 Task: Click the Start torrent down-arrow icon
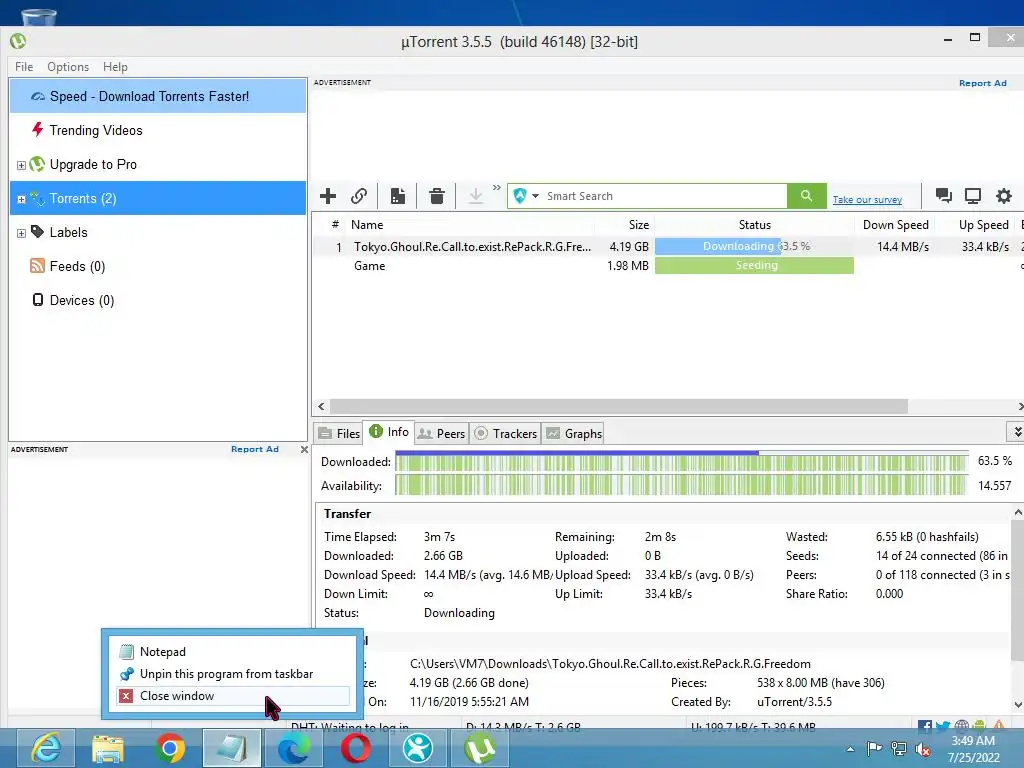point(476,196)
